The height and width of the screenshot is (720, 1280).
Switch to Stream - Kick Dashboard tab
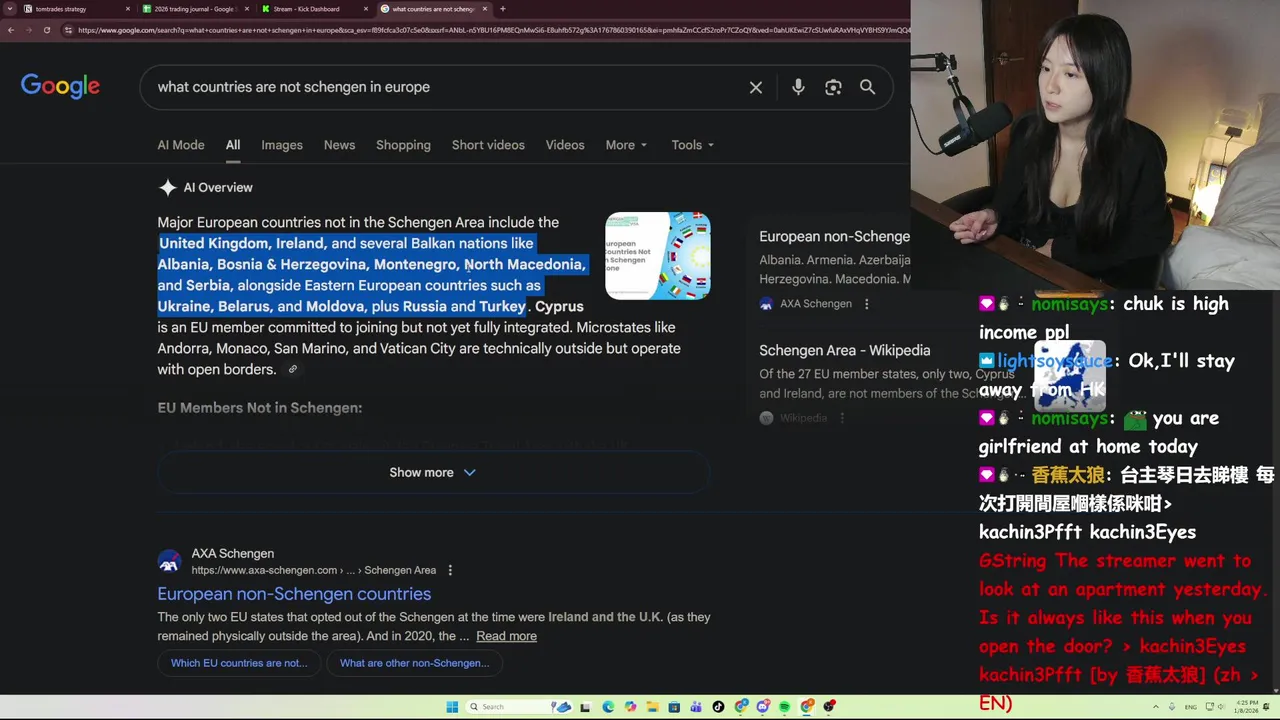click(x=313, y=9)
